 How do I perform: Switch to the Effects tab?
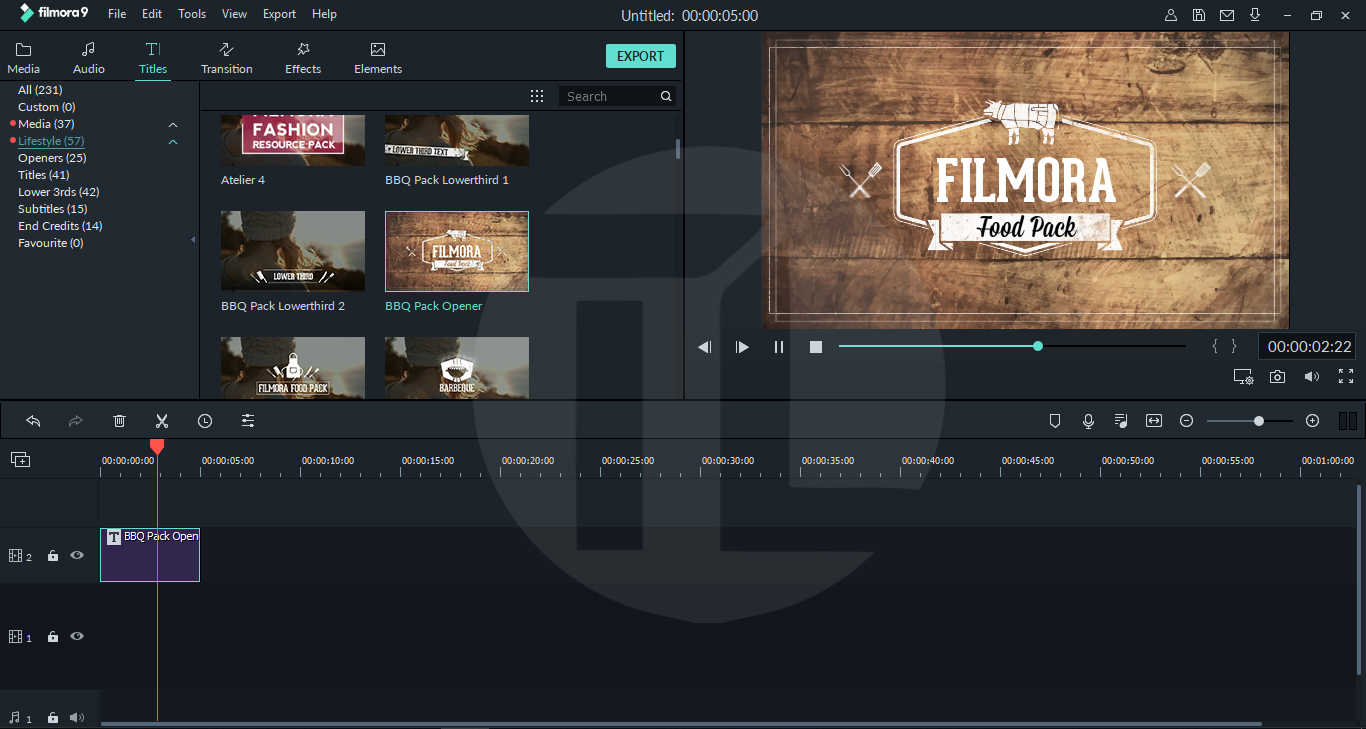click(303, 58)
